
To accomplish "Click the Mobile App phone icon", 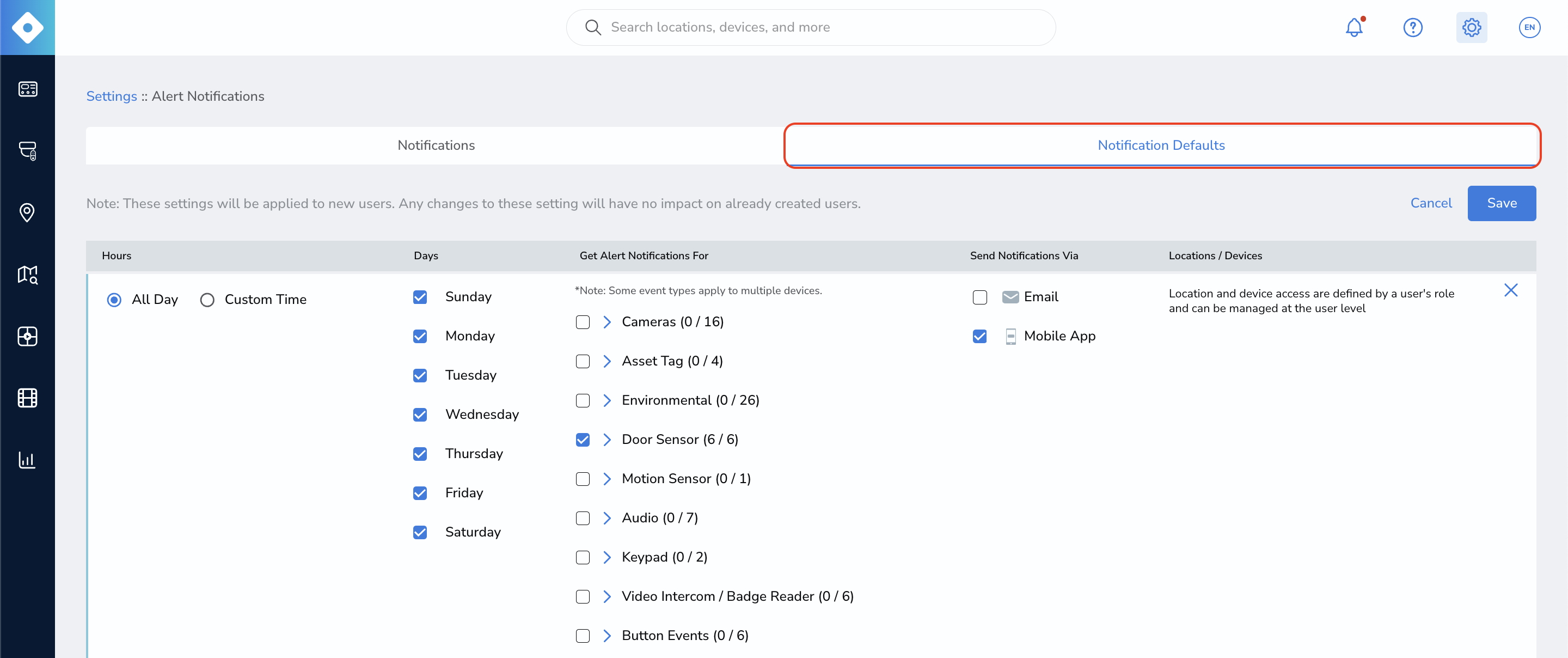I will click(x=1010, y=336).
